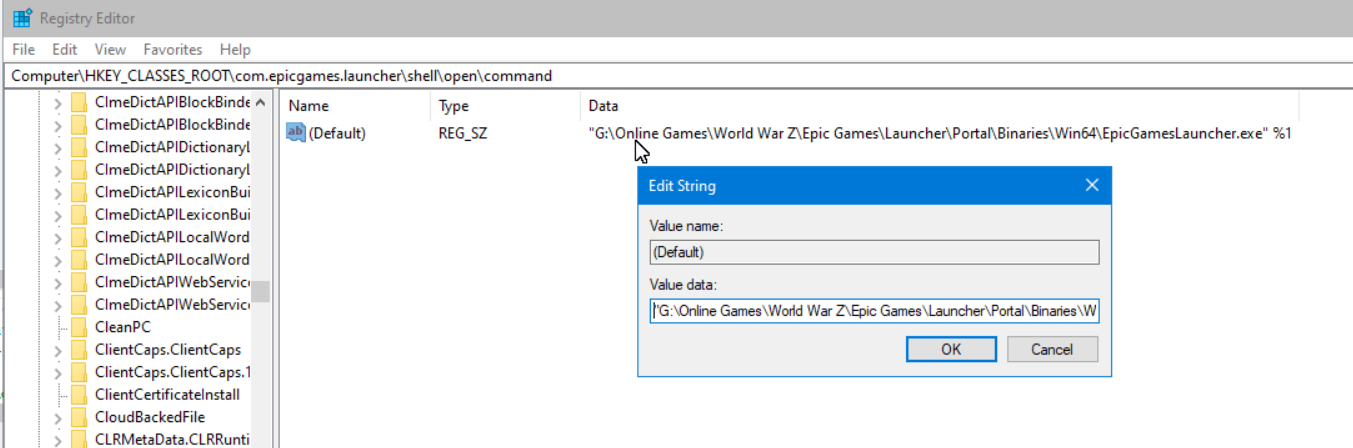Expand the CLRMetaData.CLRRunti key
The height and width of the screenshot is (448, 1353).
(x=58, y=439)
